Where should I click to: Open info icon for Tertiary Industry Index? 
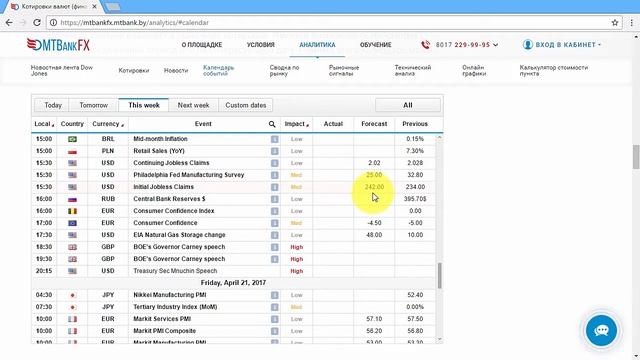pyautogui.click(x=274, y=307)
